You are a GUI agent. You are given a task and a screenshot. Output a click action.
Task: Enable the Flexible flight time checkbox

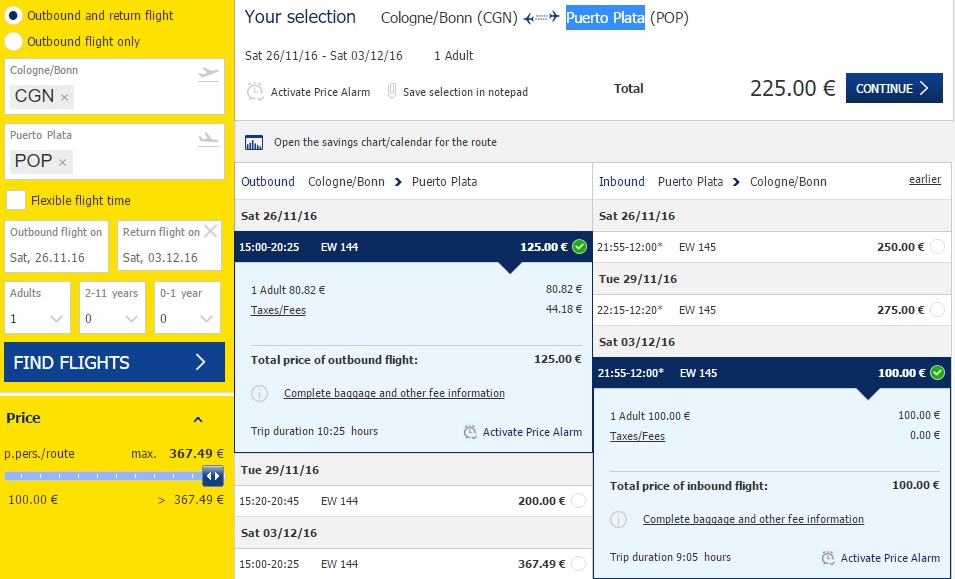click(x=16, y=200)
